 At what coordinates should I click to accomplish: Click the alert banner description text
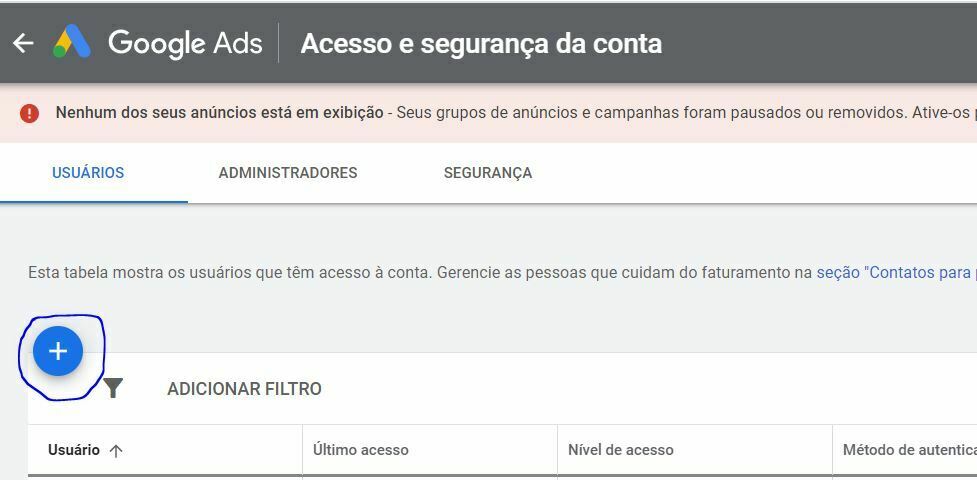pos(687,113)
